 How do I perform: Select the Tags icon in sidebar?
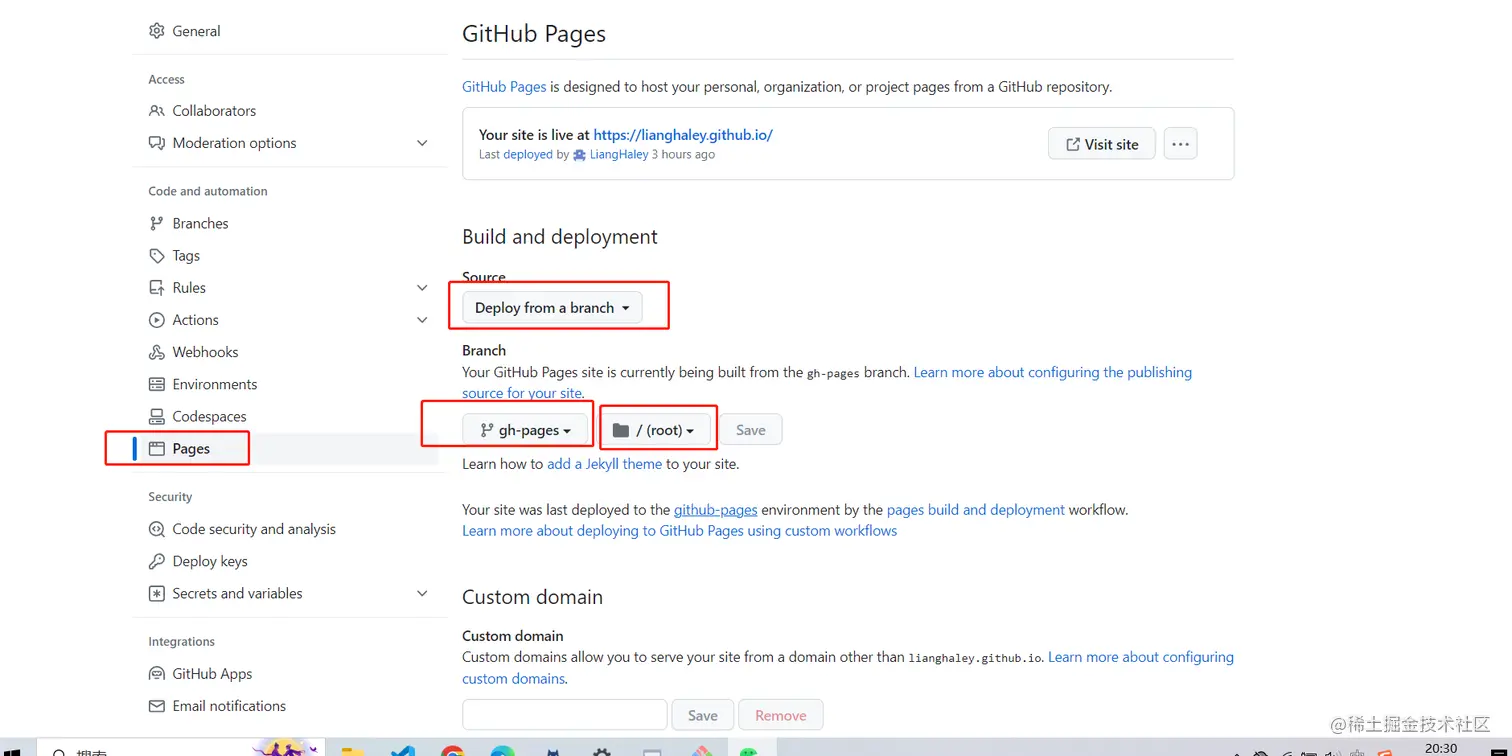(156, 256)
